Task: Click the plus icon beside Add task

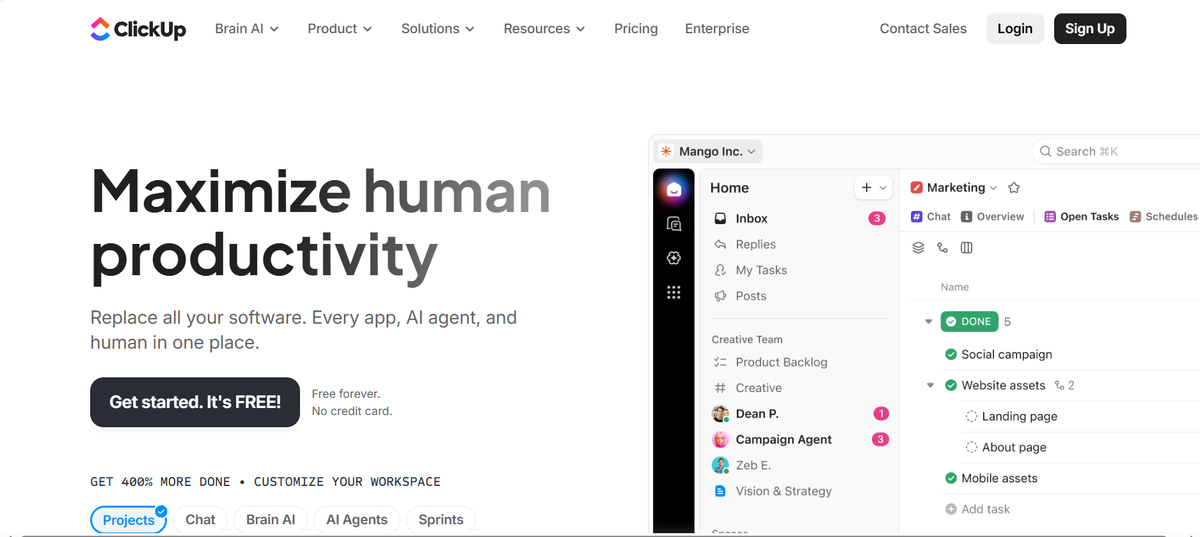Action: [951, 509]
